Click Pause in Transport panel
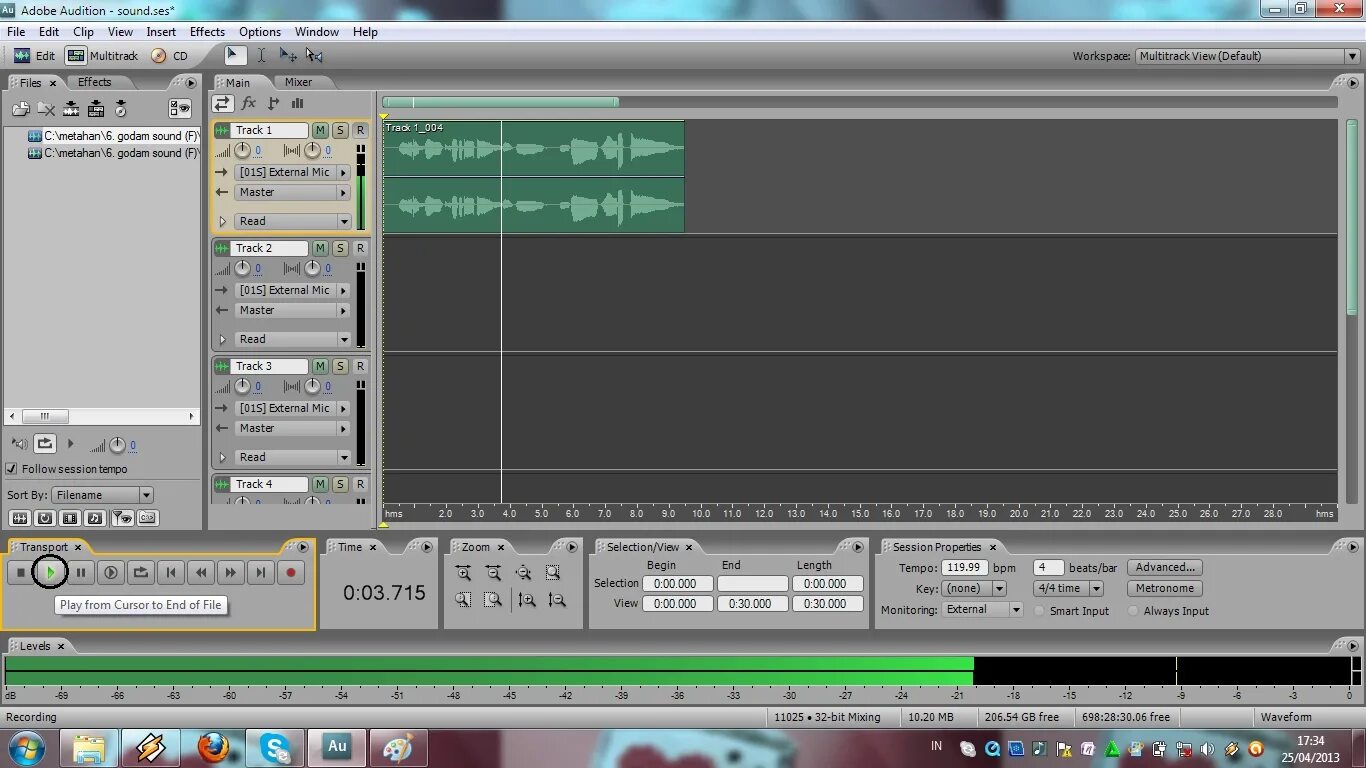Viewport: 1366px width, 768px height. pos(81,572)
